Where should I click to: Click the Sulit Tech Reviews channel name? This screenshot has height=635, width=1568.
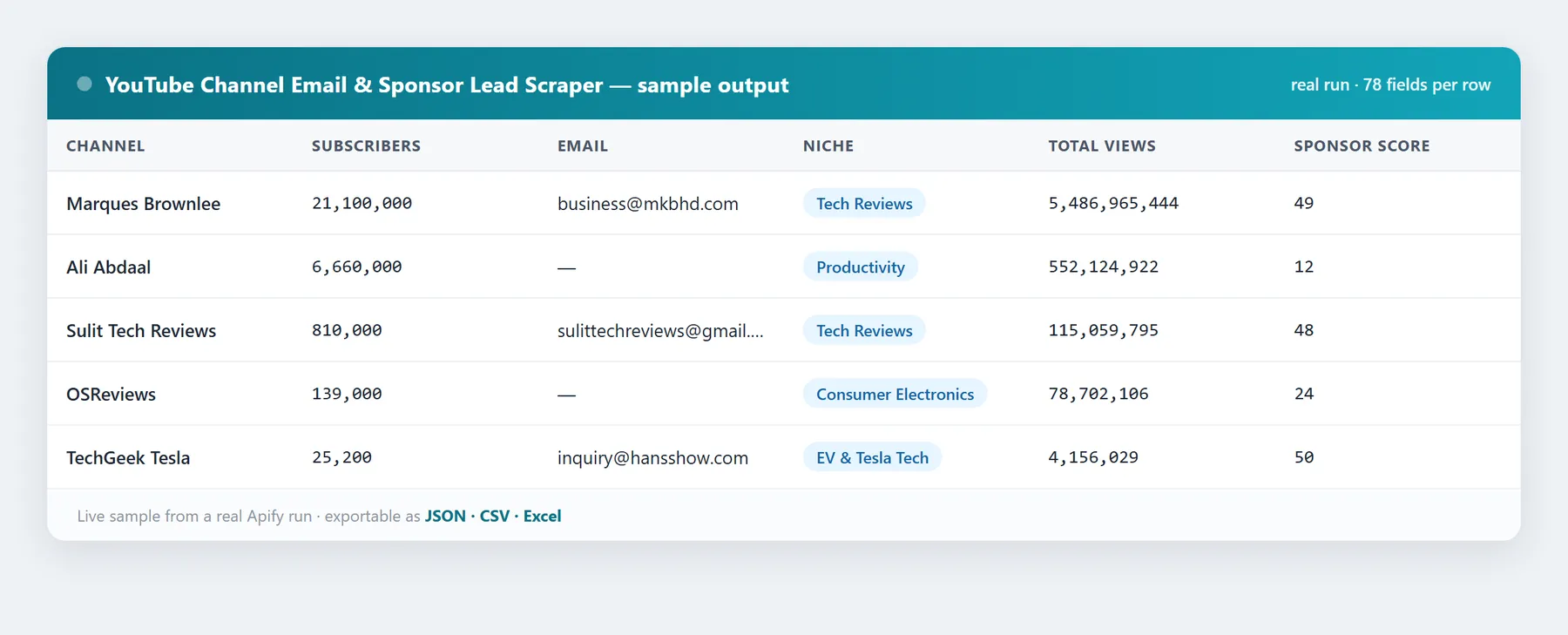(x=141, y=330)
